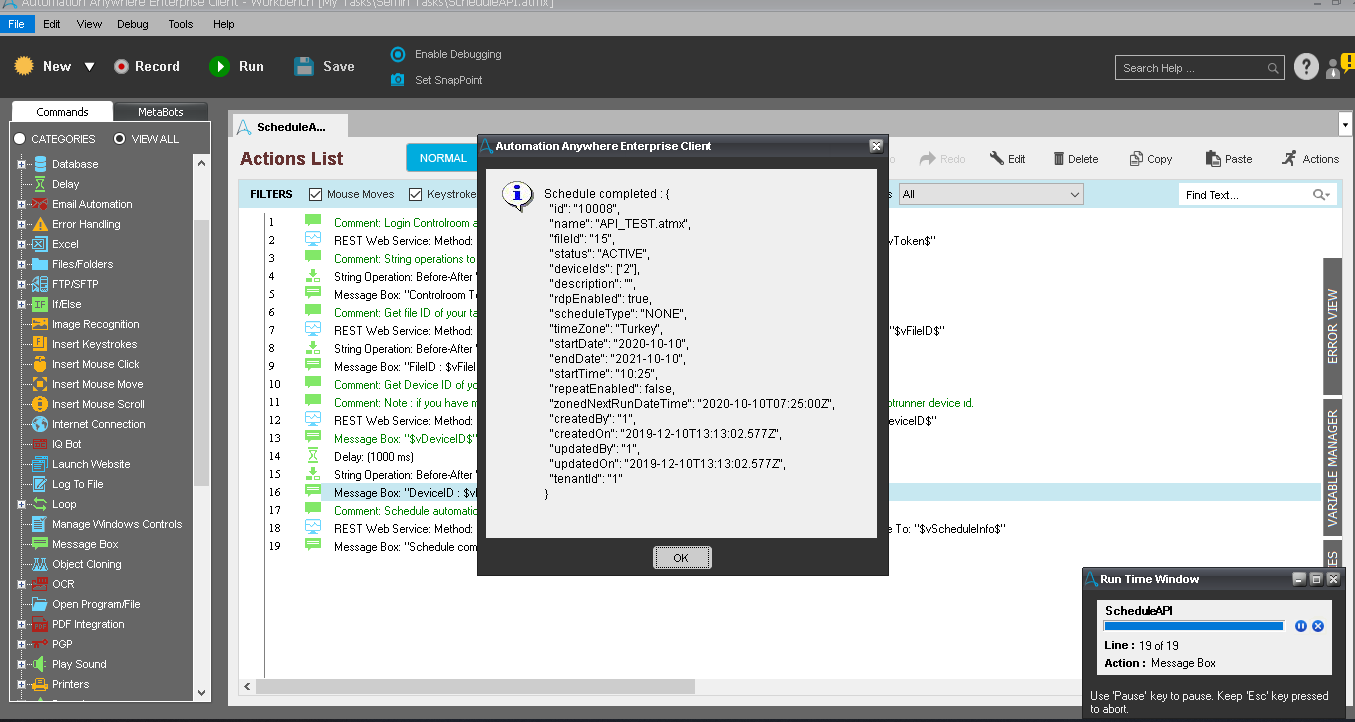Viewport: 1355px width, 722px height.
Task: Open the Help menu
Action: click(x=224, y=24)
